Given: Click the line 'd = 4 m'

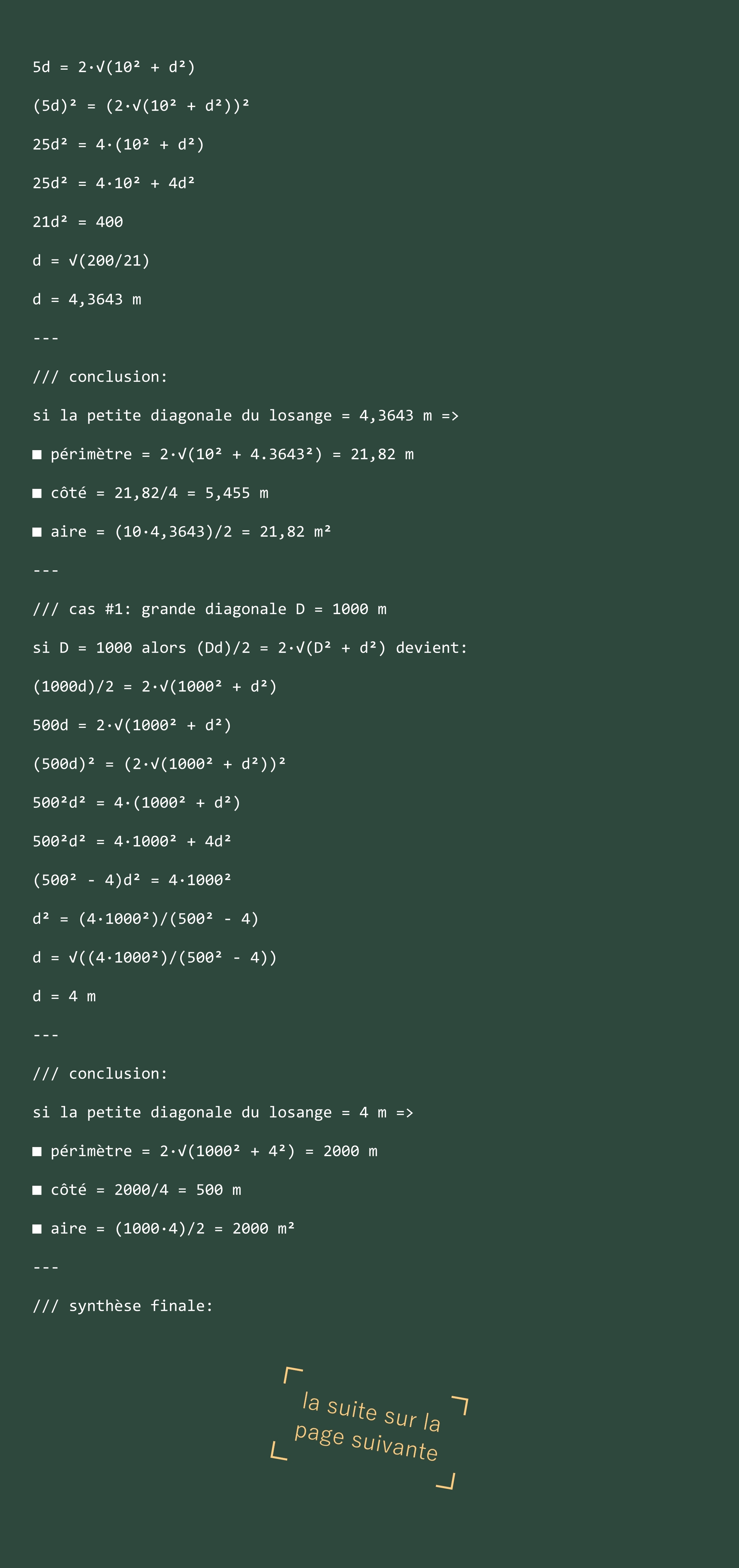Looking at the screenshot, I should 64,996.
